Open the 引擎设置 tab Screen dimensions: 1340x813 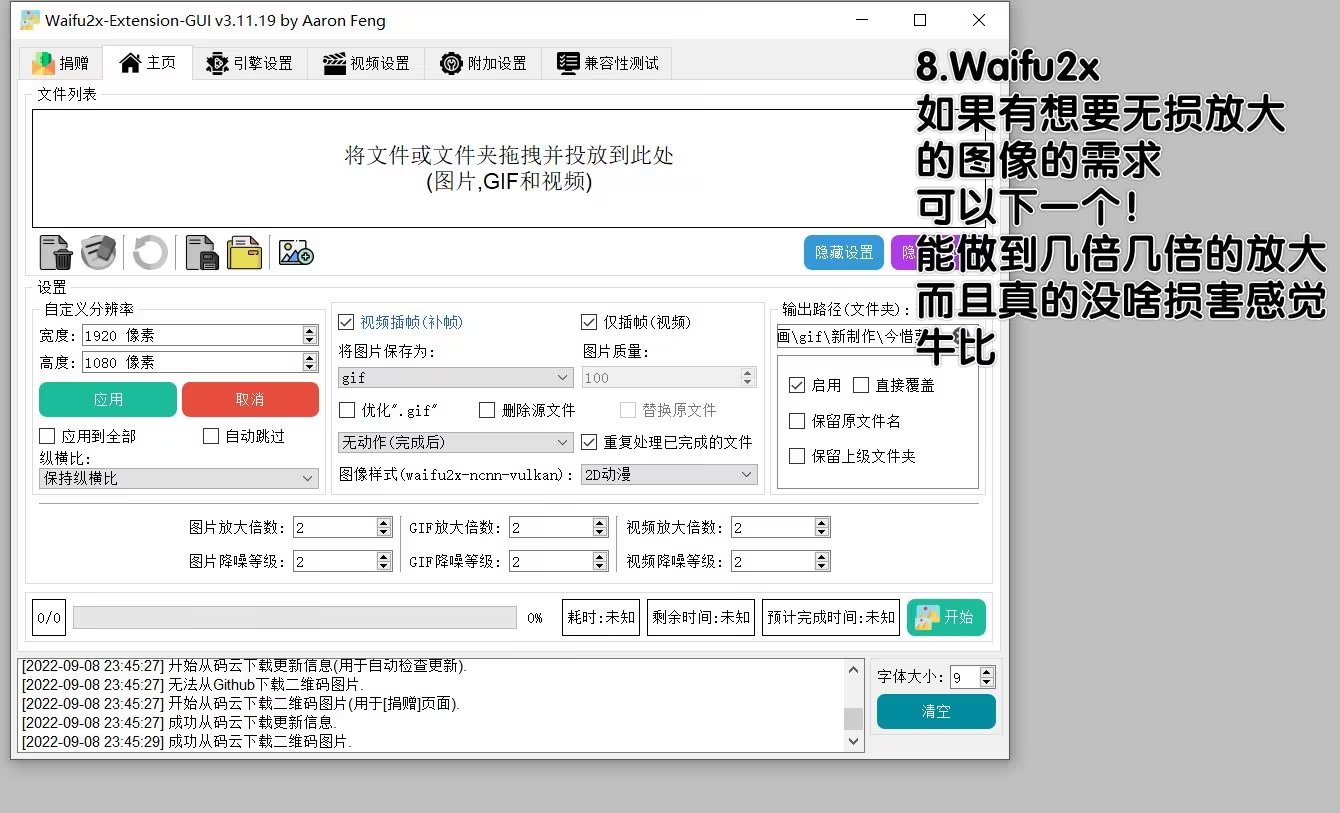point(250,63)
